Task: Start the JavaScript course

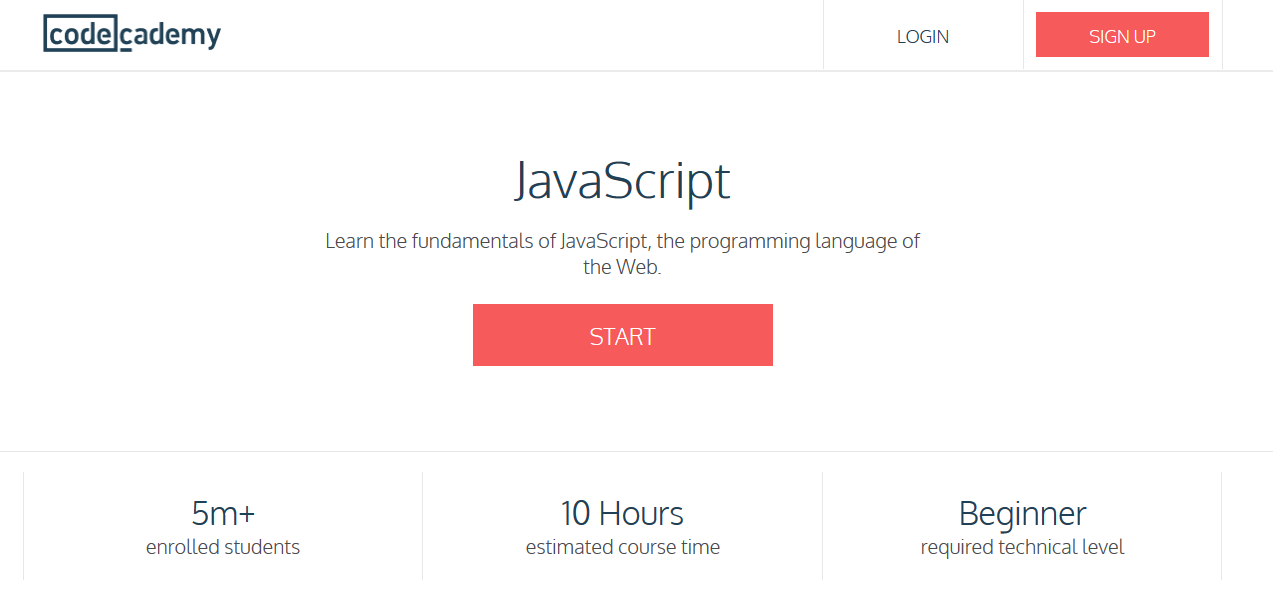Action: pyautogui.click(x=623, y=335)
